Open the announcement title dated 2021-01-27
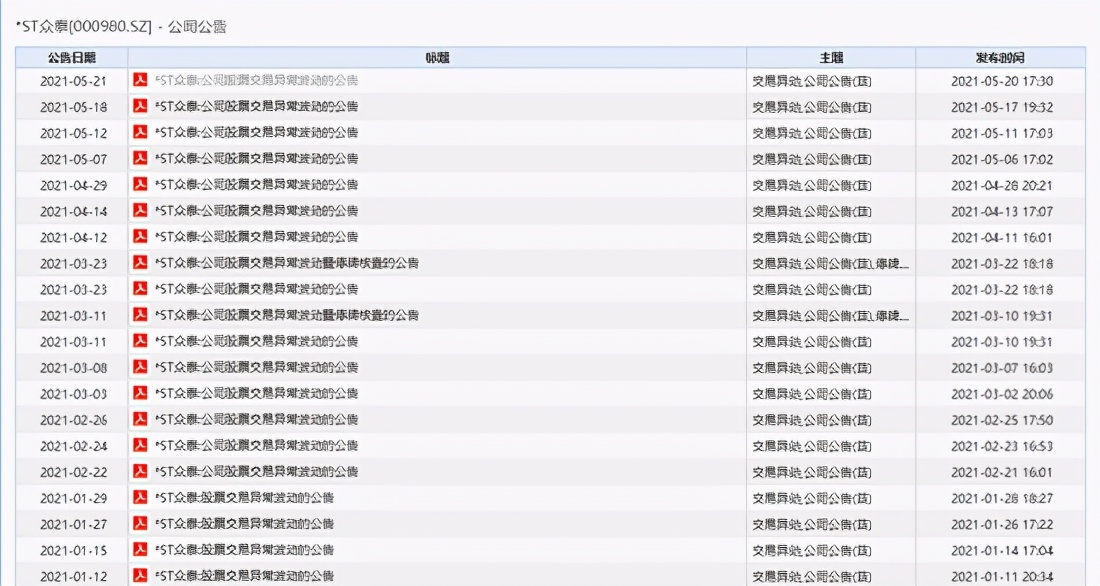This screenshot has width=1100, height=586. [x=245, y=523]
